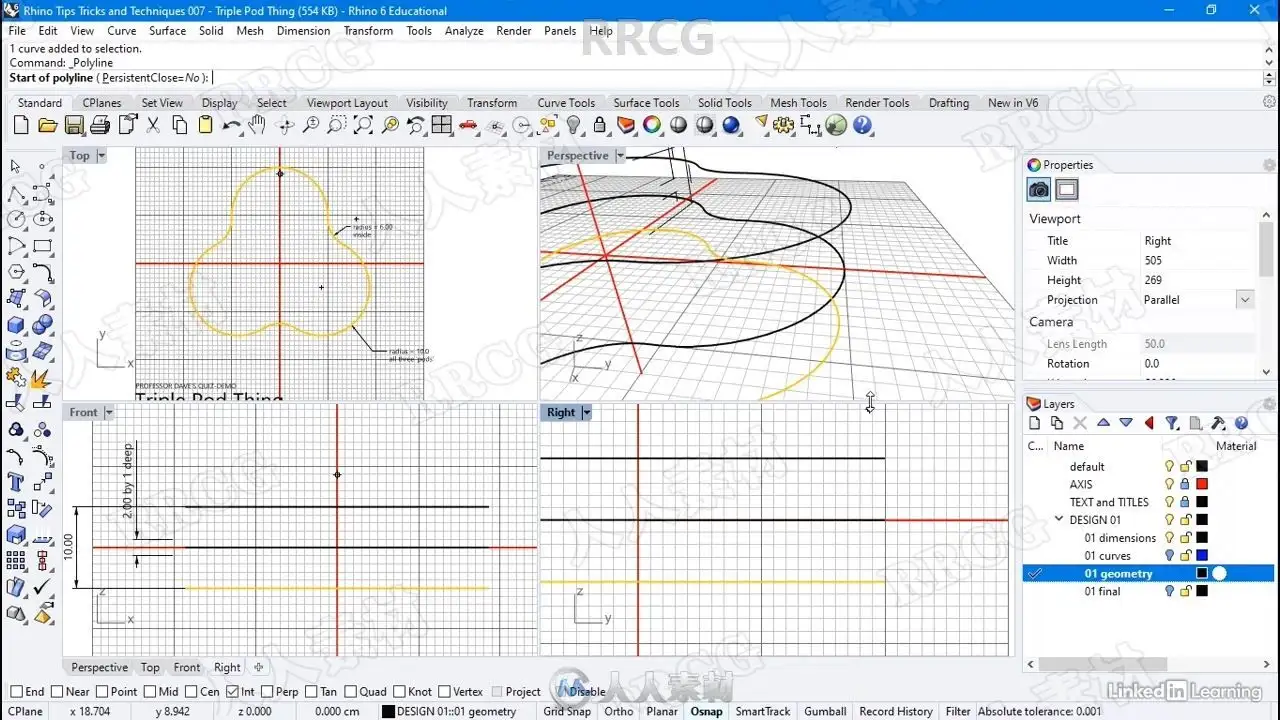The height and width of the screenshot is (720, 1280).
Task: Click the Cut scissors icon
Action: [153, 125]
